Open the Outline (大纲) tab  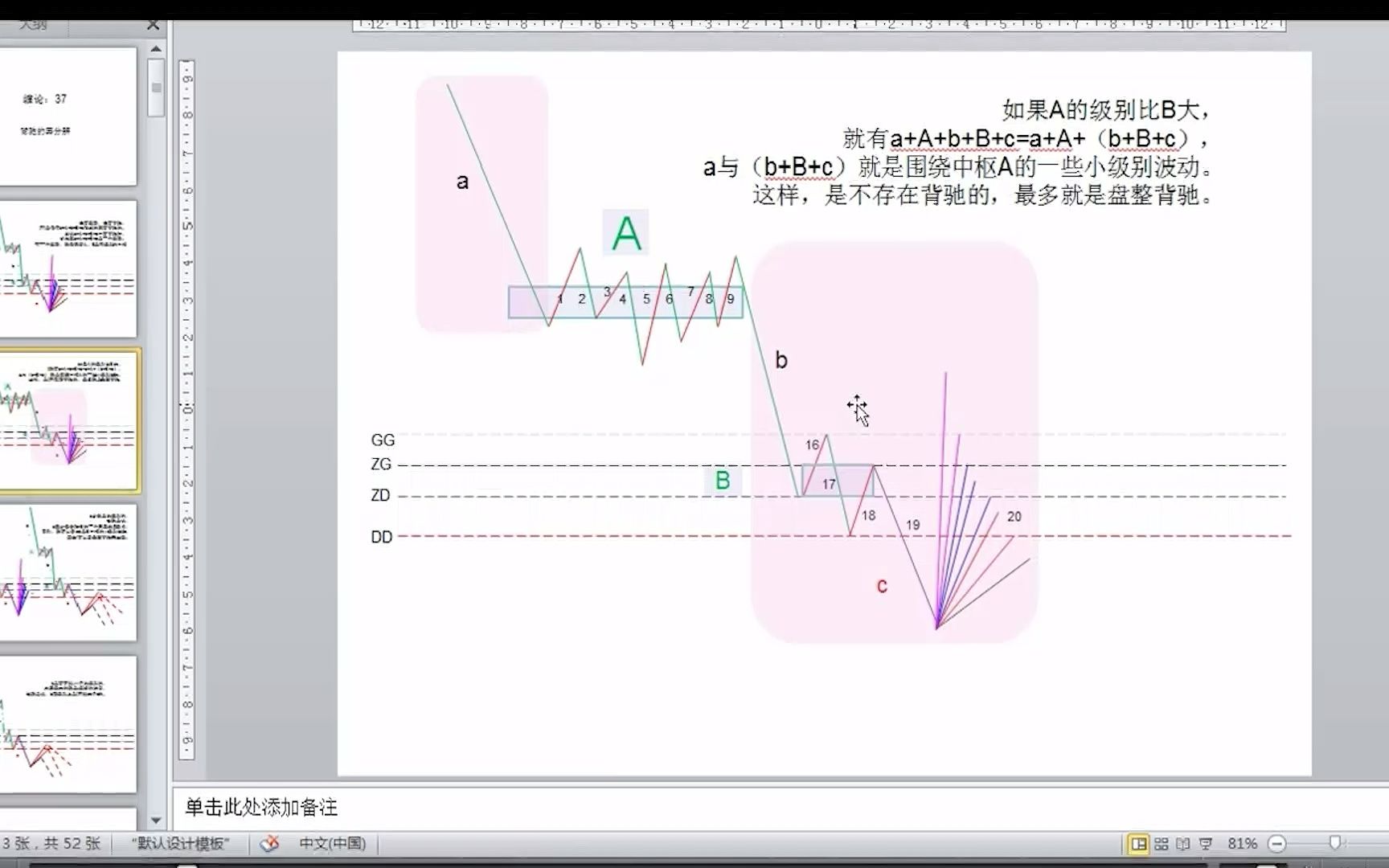click(33, 25)
